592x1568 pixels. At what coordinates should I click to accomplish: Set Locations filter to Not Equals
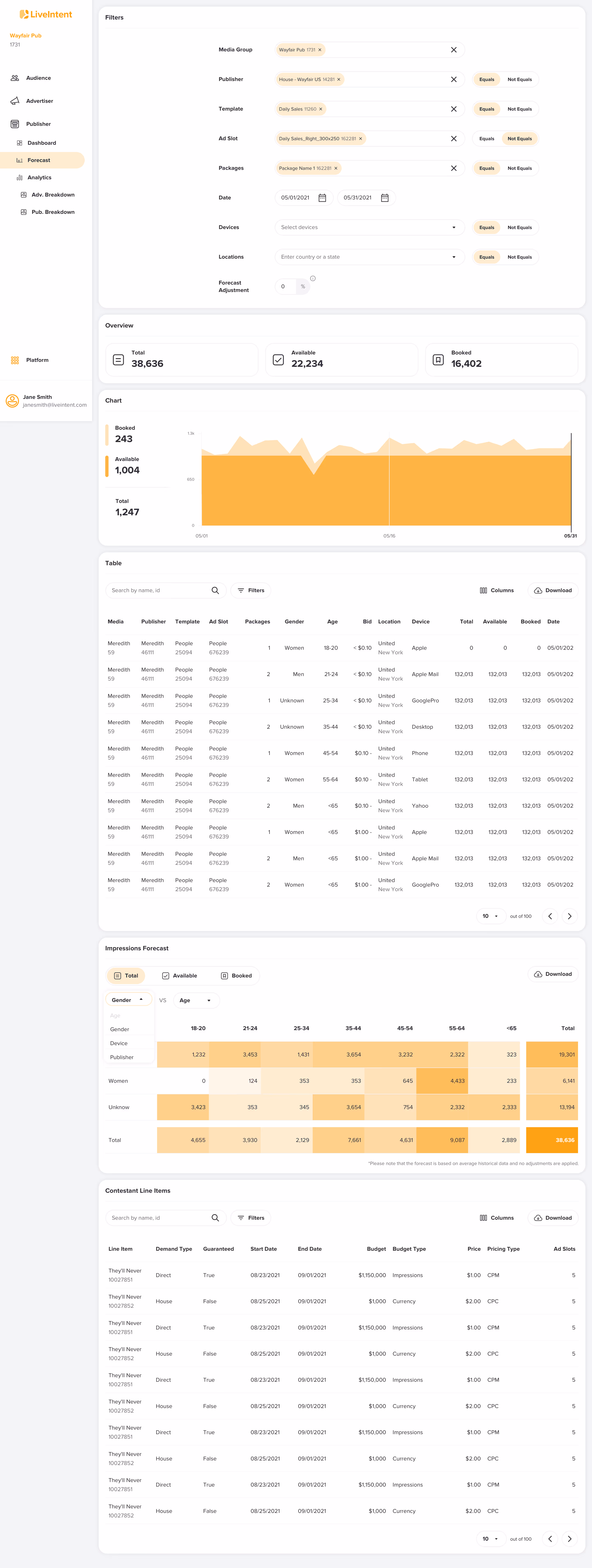click(x=520, y=257)
